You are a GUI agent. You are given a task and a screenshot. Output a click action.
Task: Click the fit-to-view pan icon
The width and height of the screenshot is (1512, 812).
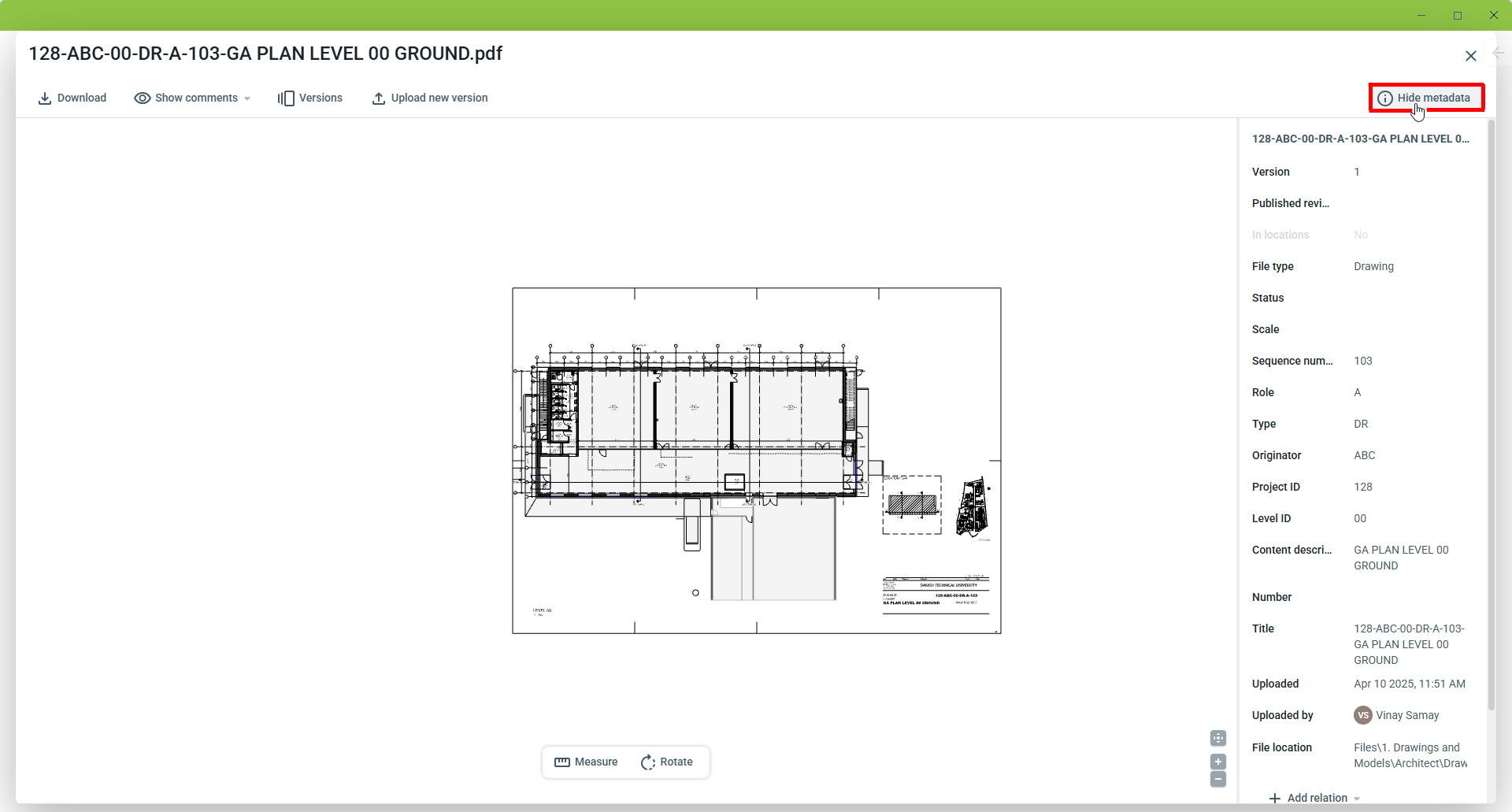coord(1218,738)
